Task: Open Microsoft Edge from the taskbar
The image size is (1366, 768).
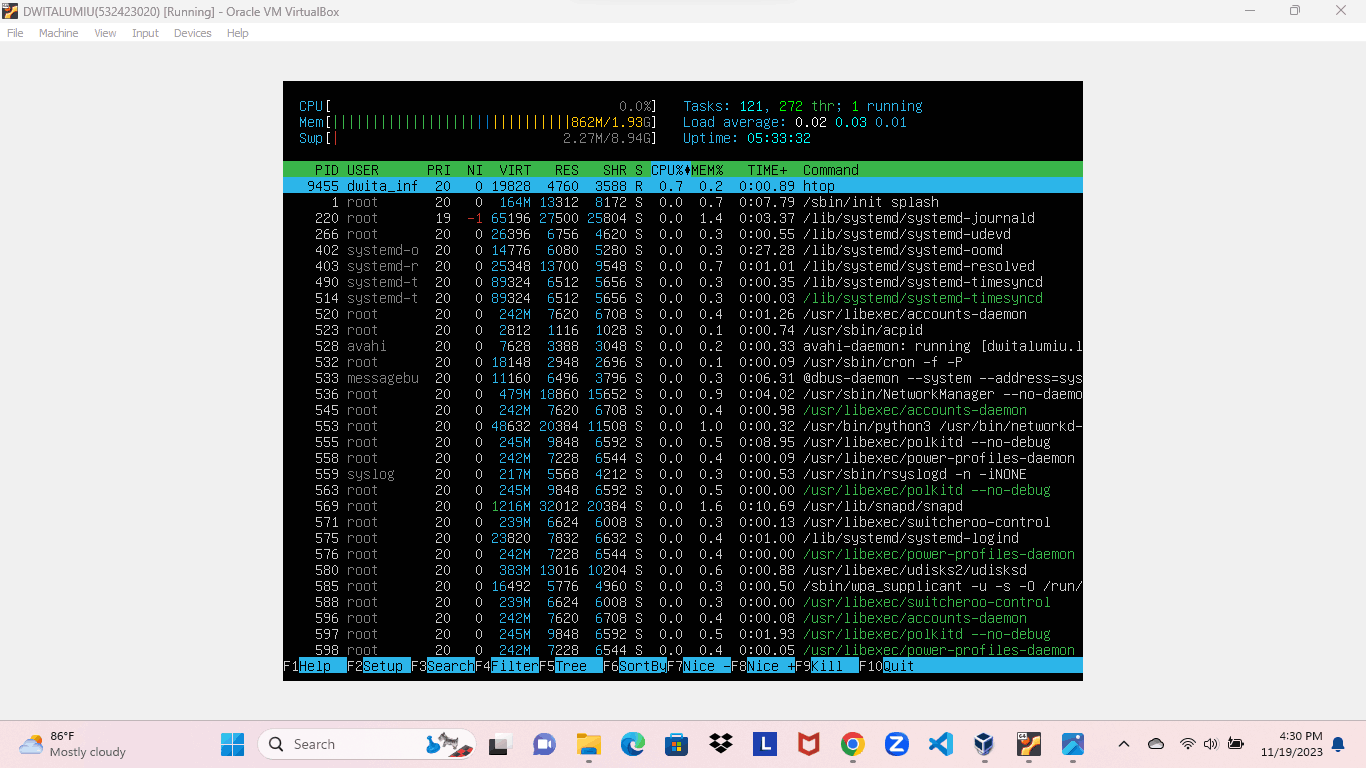Action: pos(633,744)
